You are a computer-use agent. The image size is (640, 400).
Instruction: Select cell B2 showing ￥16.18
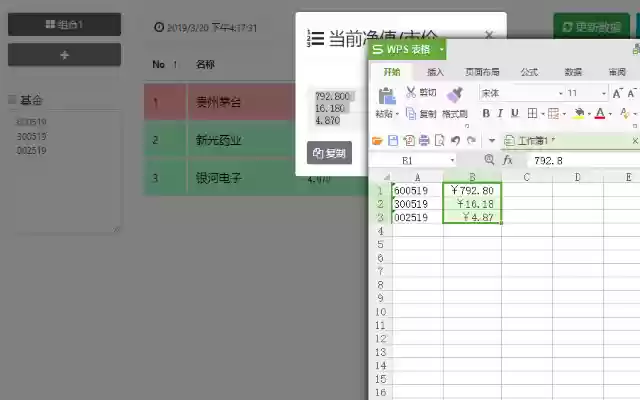point(472,204)
